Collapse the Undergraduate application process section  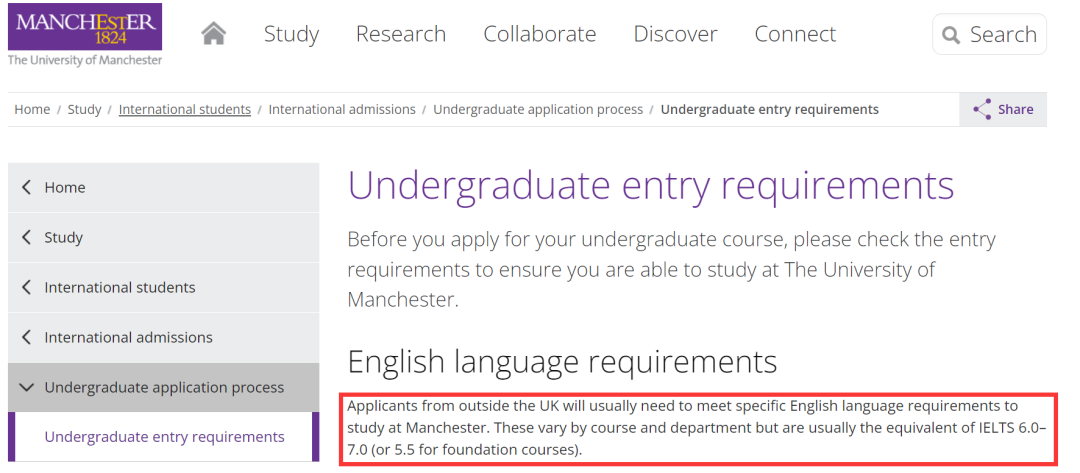tap(26, 387)
